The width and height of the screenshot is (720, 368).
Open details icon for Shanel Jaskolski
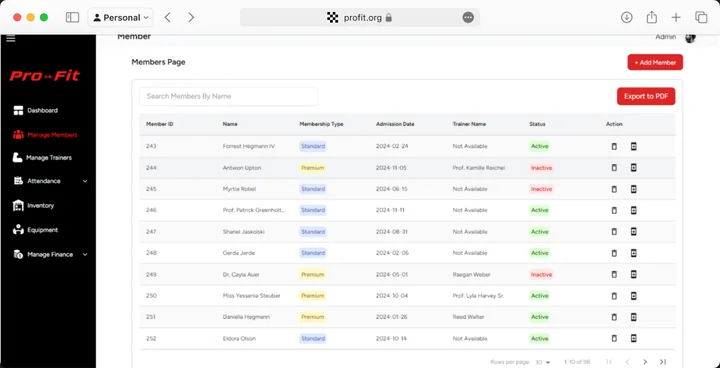coord(634,232)
